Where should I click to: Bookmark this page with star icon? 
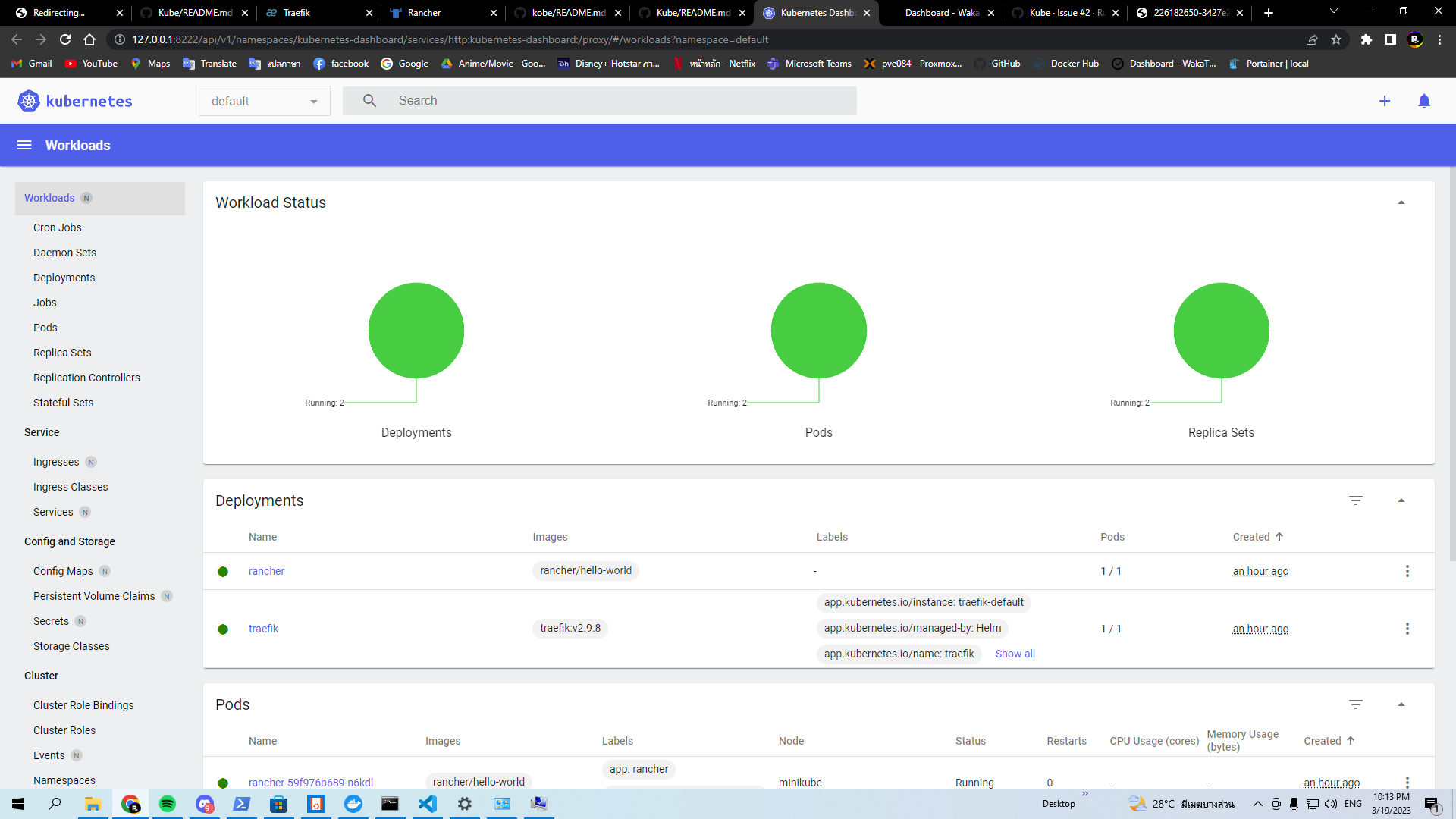tap(1336, 39)
